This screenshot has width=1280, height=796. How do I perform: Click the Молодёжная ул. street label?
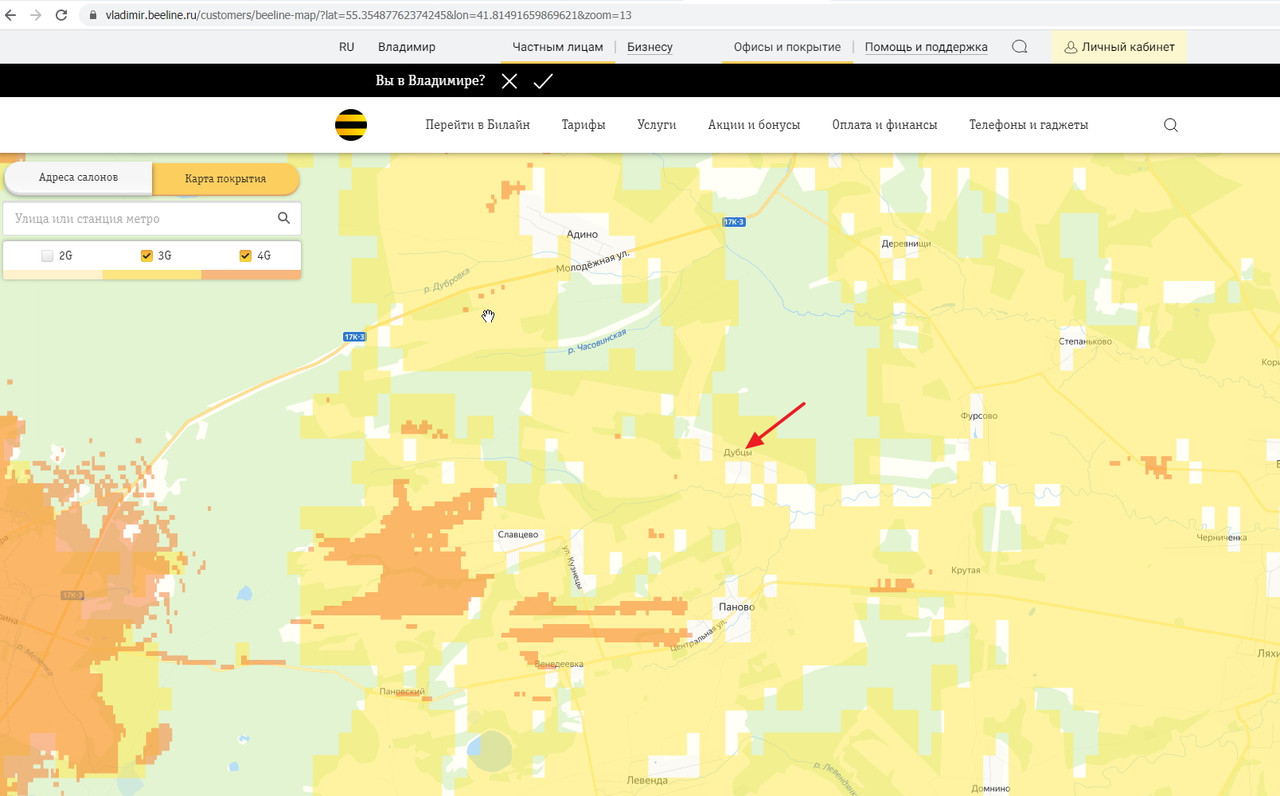(593, 262)
